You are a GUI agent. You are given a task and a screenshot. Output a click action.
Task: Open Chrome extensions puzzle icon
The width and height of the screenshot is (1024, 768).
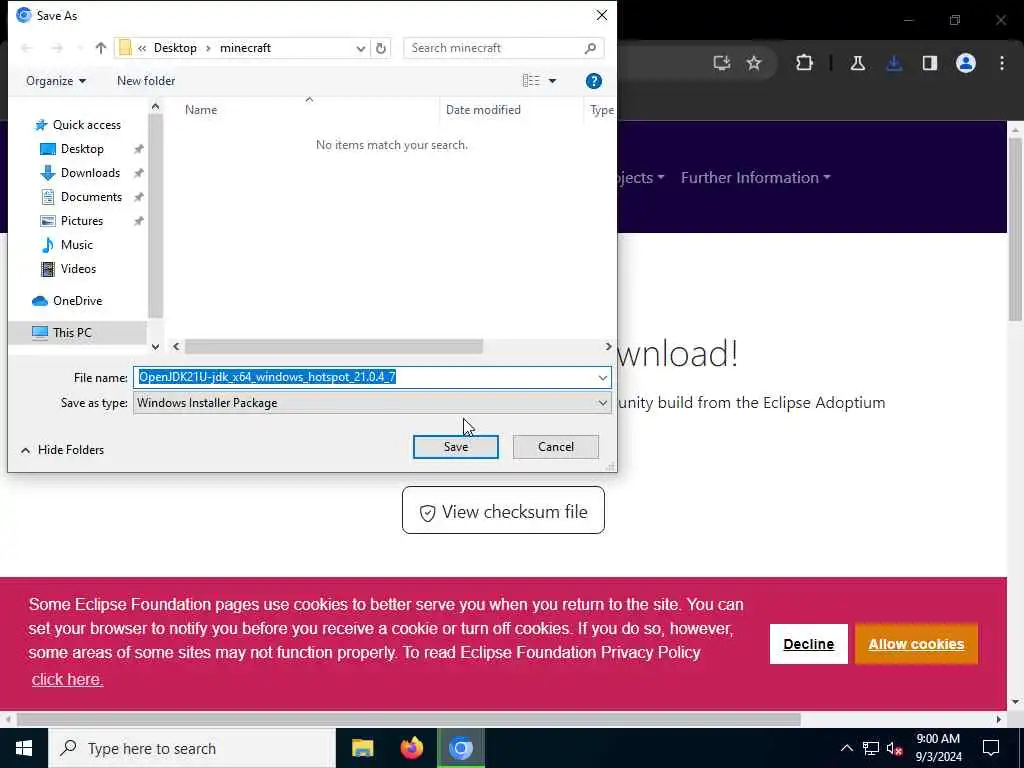pyautogui.click(x=805, y=63)
